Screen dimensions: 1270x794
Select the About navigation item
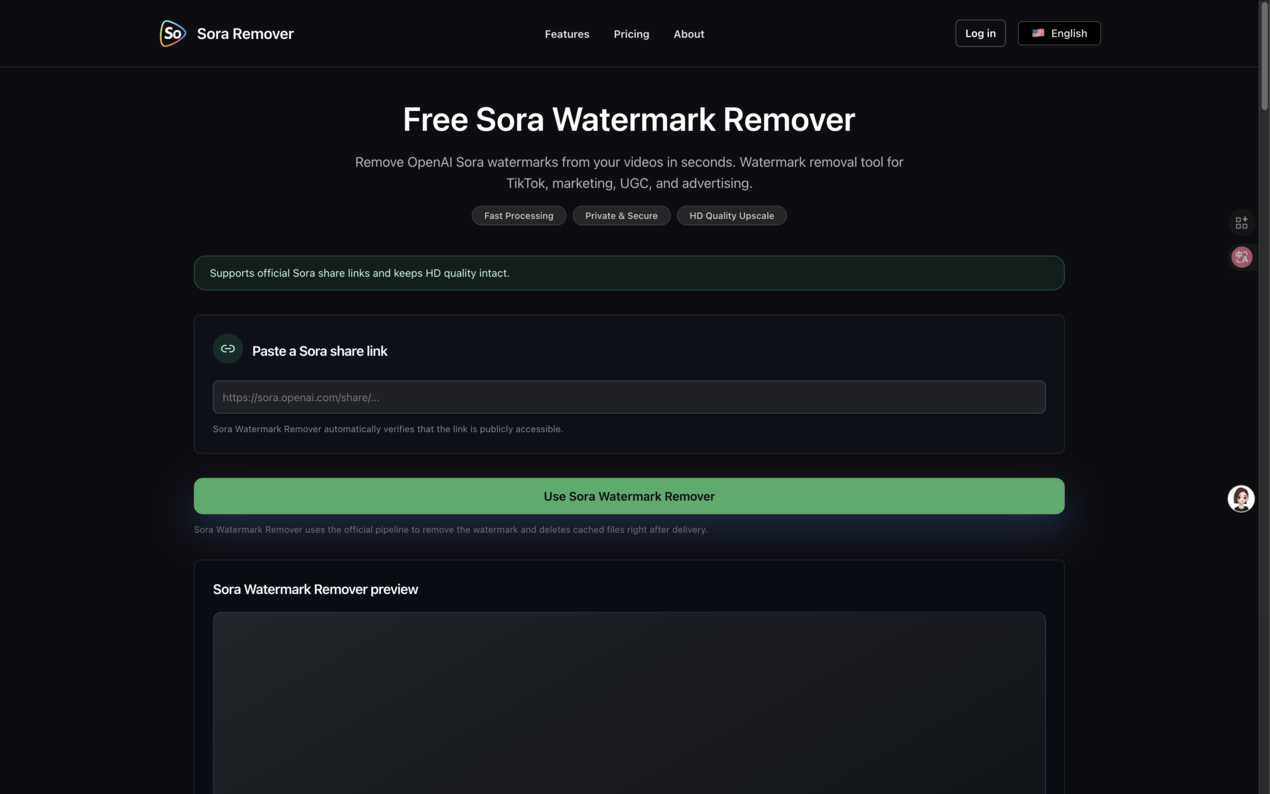click(689, 33)
